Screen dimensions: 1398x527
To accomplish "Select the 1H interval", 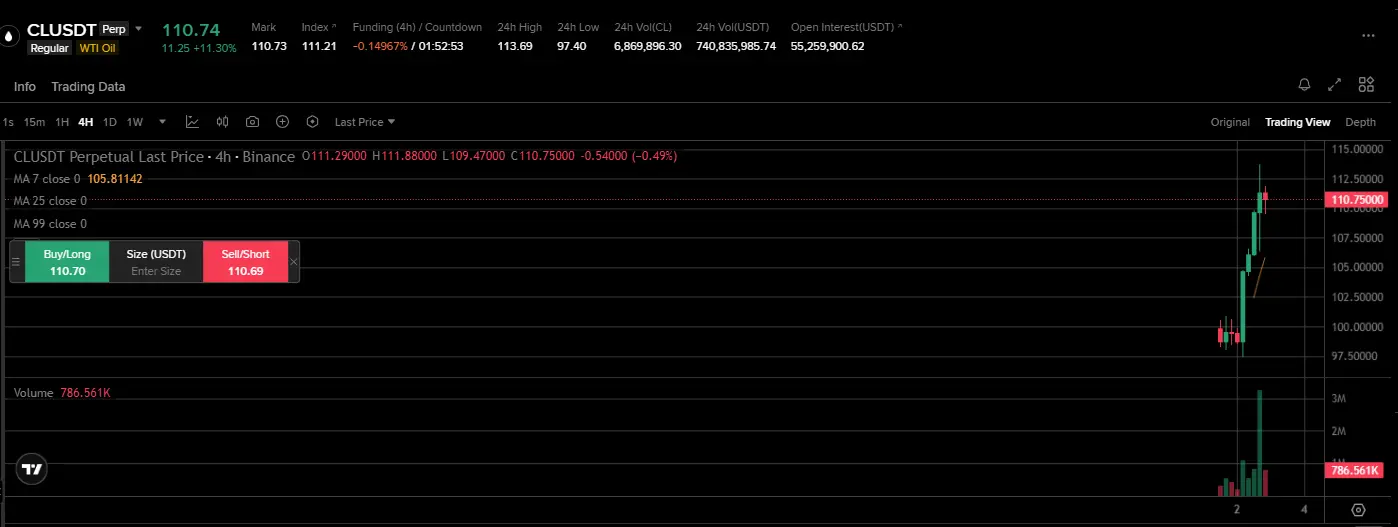I will (62, 122).
